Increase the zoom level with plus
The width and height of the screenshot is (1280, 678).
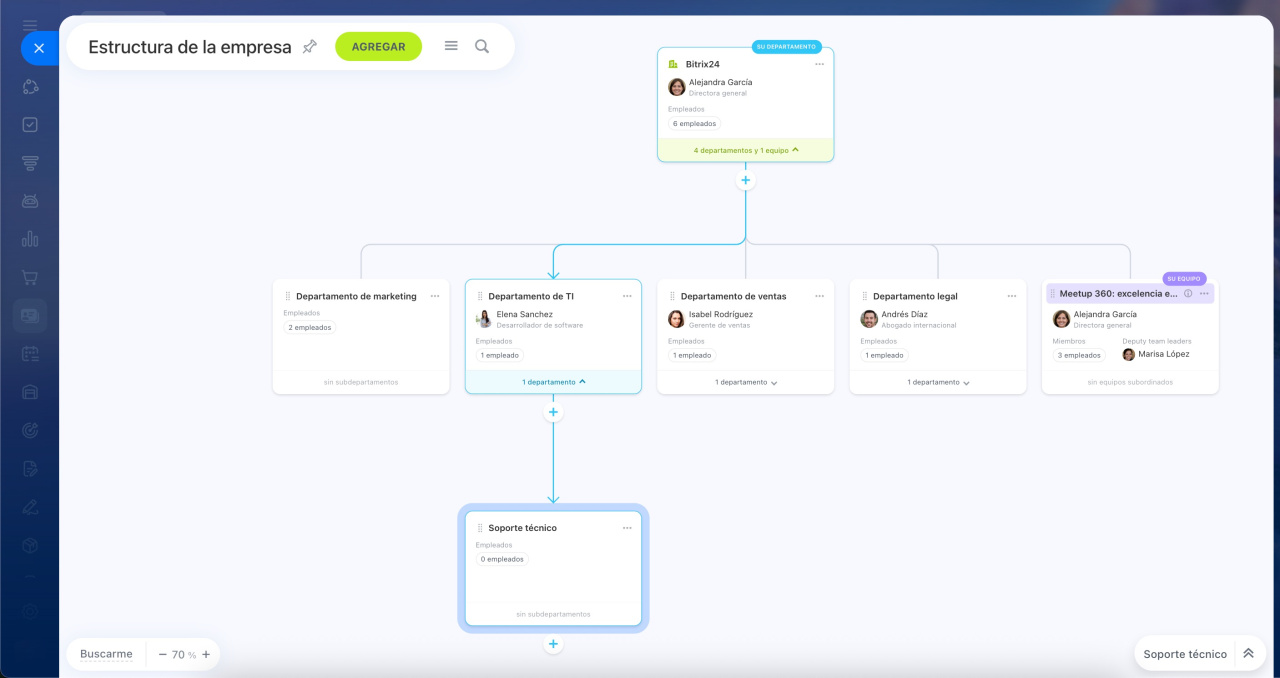click(206, 654)
